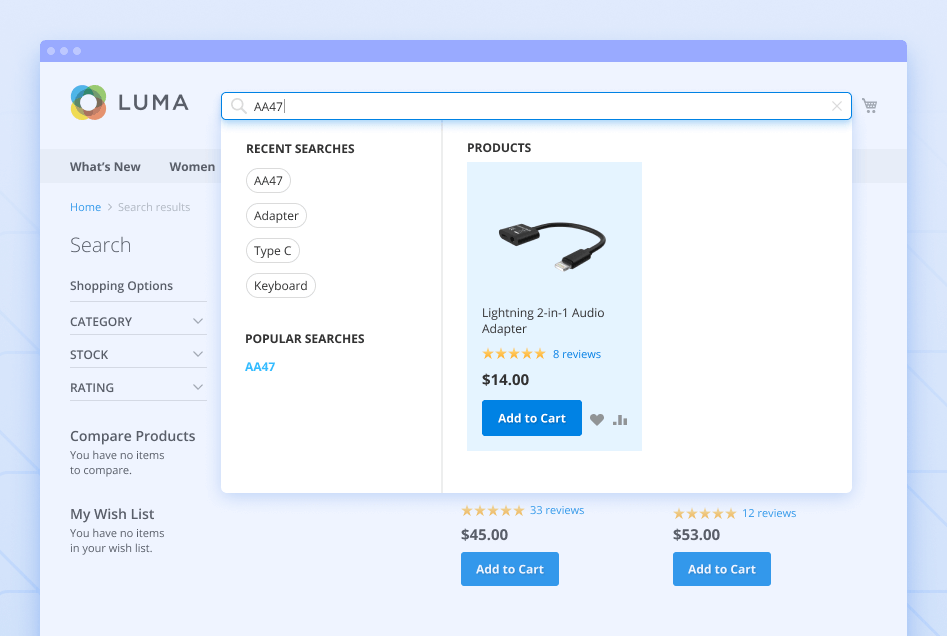Click the Luma logo
The height and width of the screenshot is (636, 947).
[130, 102]
